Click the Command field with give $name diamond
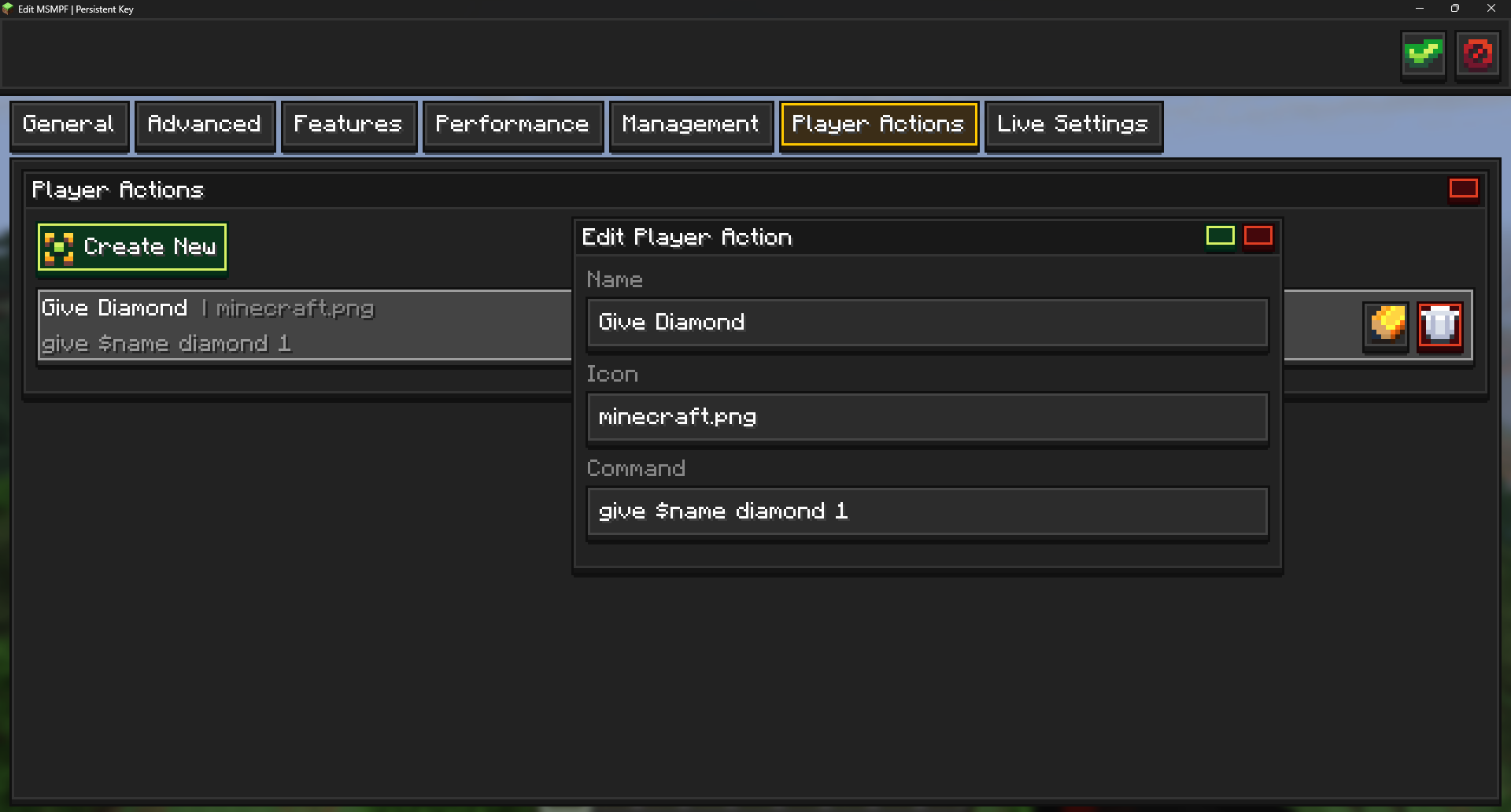Viewport: 1511px width, 812px height. 927,511
